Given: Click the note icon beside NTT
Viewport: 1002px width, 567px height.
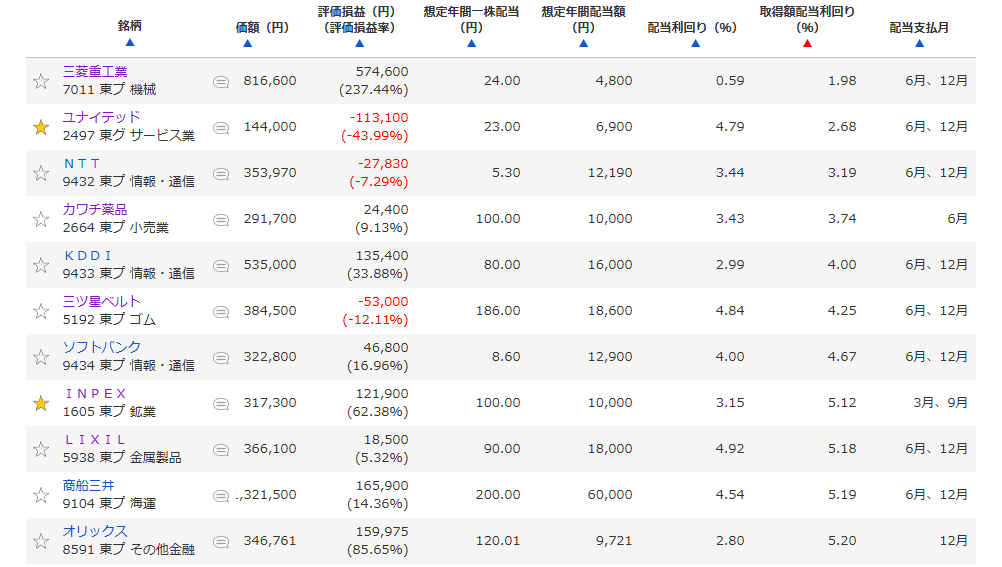Looking at the screenshot, I should 221,173.
